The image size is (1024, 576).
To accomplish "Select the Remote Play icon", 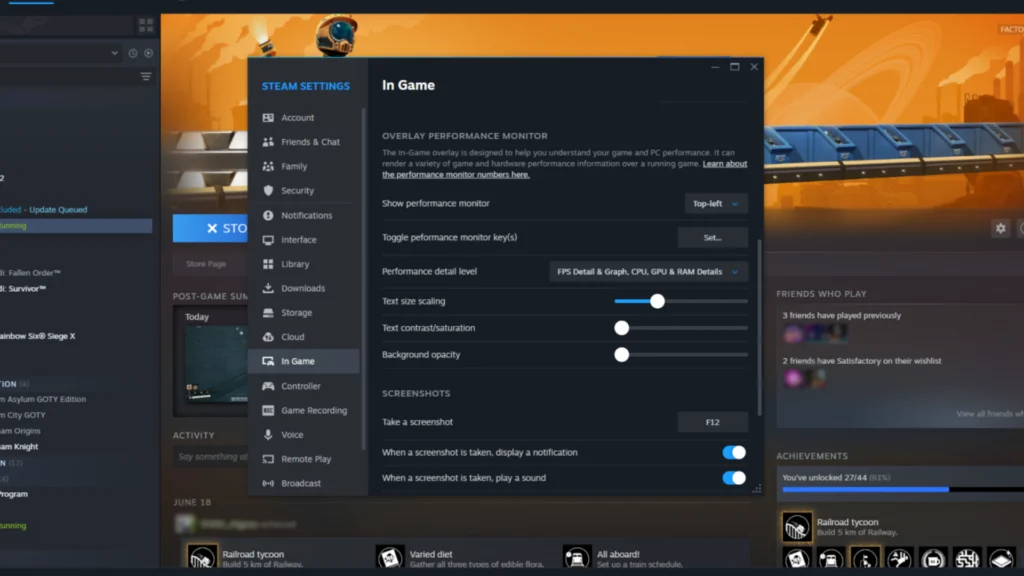I will coord(268,459).
